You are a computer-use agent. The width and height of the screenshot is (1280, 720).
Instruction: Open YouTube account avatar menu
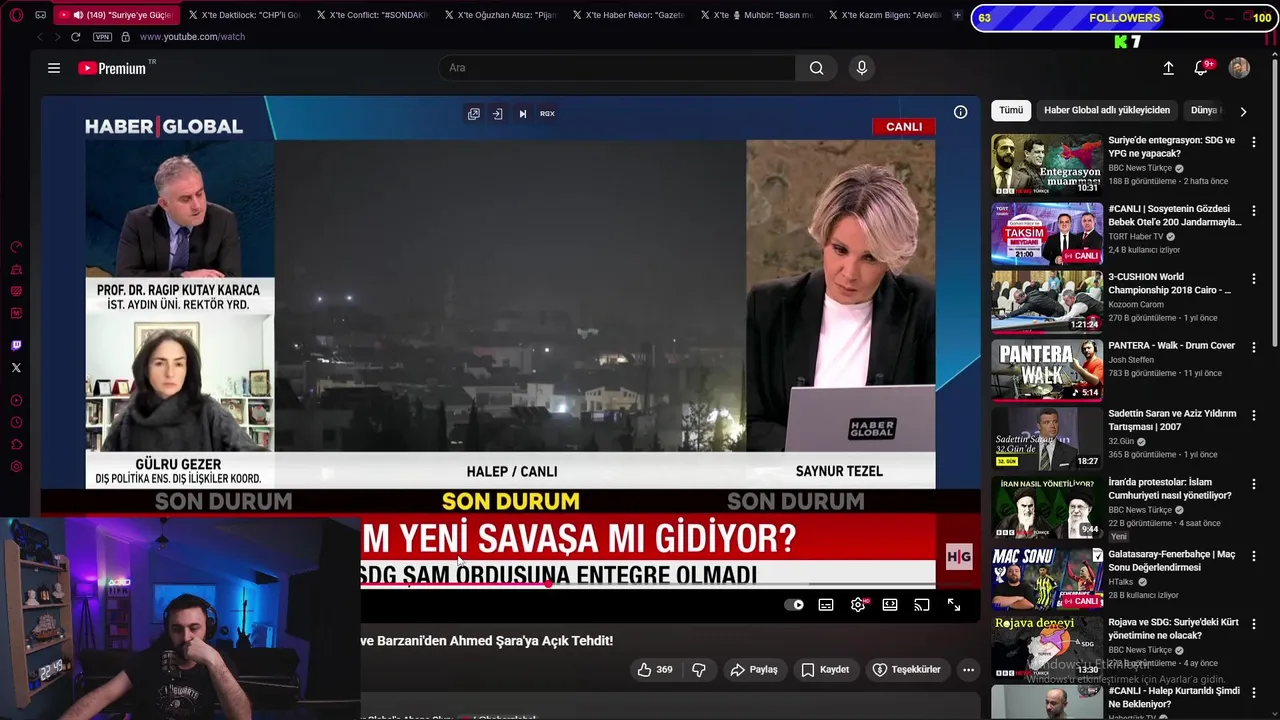tap(1239, 68)
